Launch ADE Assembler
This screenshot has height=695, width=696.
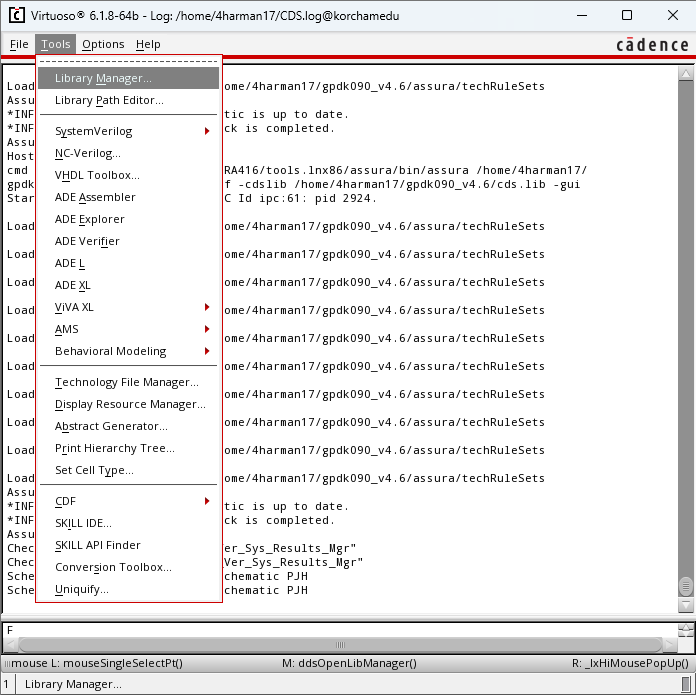point(128,197)
